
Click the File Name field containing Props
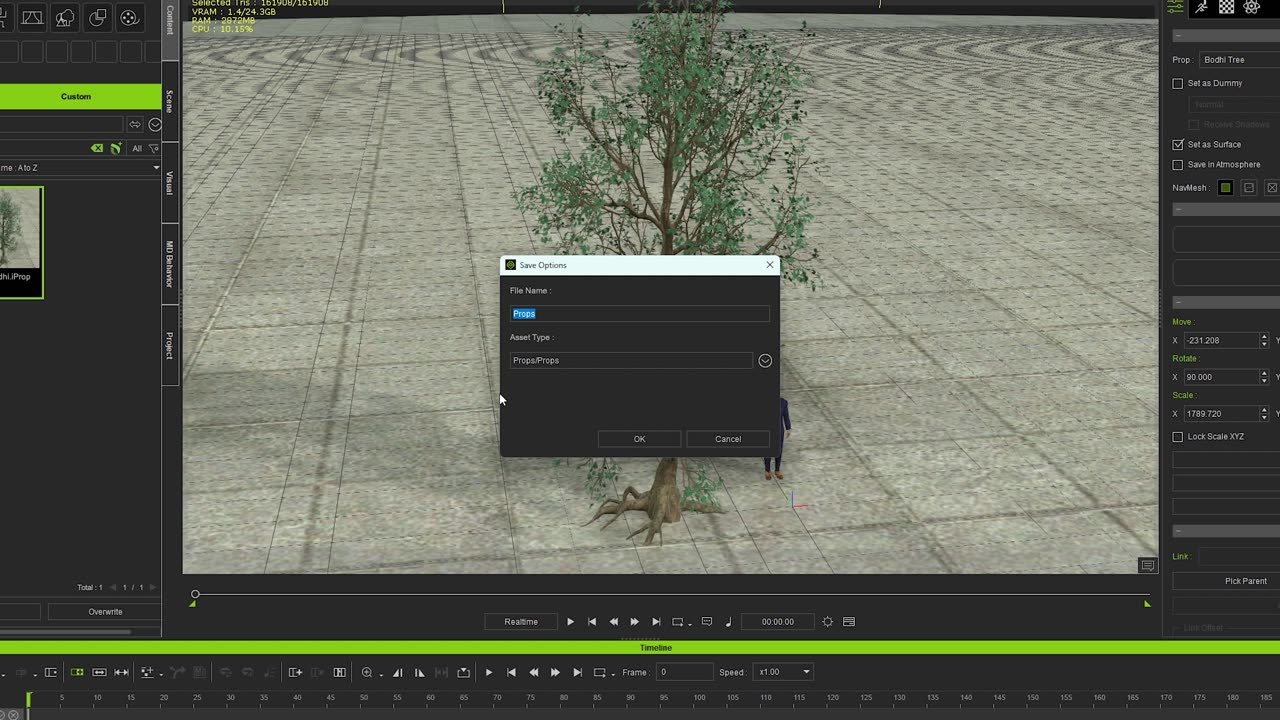pyautogui.click(x=640, y=314)
